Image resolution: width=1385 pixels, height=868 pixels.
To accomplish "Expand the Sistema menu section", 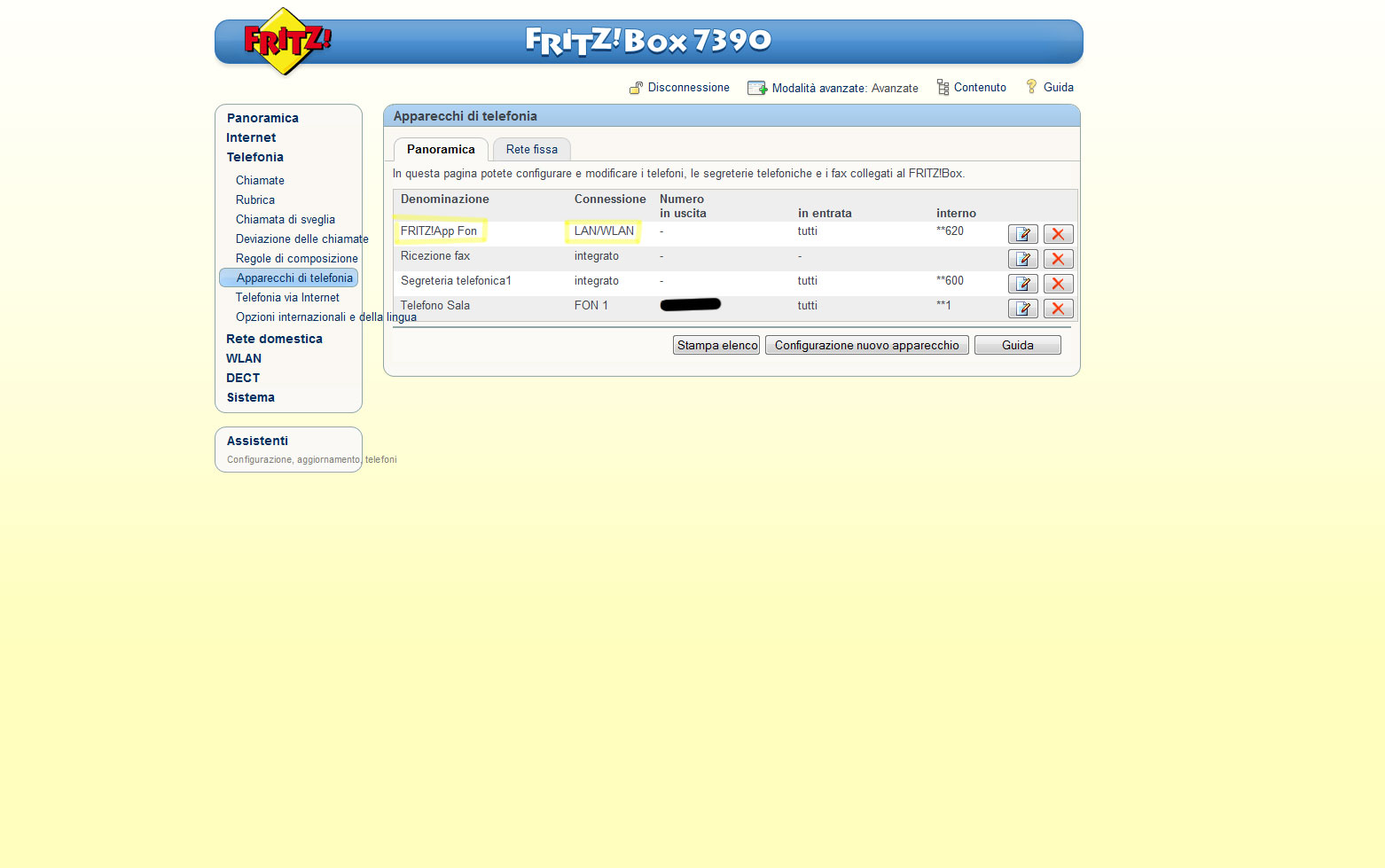I will click(x=250, y=397).
